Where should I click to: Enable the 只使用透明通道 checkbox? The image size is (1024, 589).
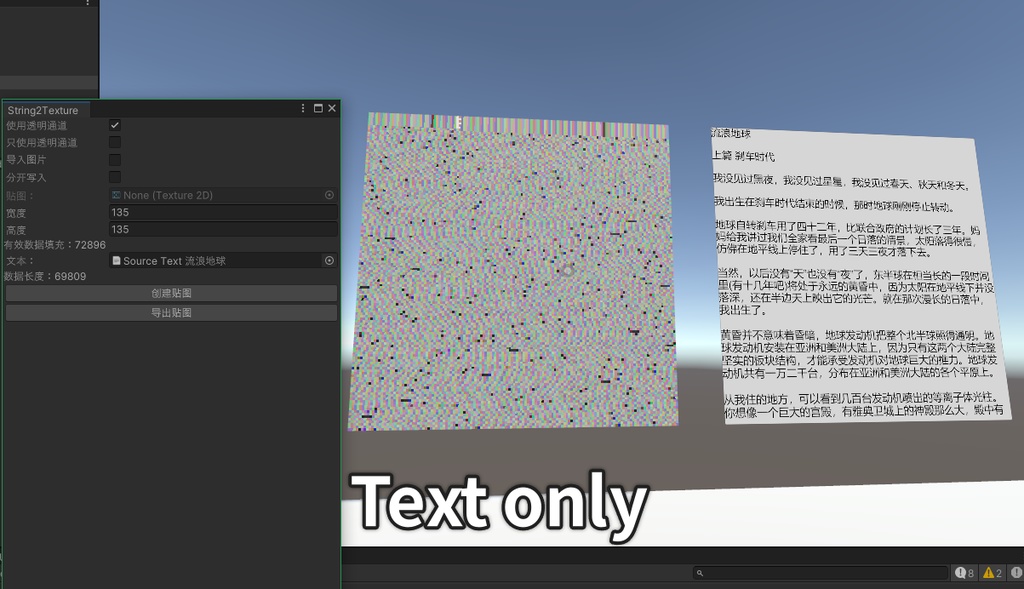[113, 142]
